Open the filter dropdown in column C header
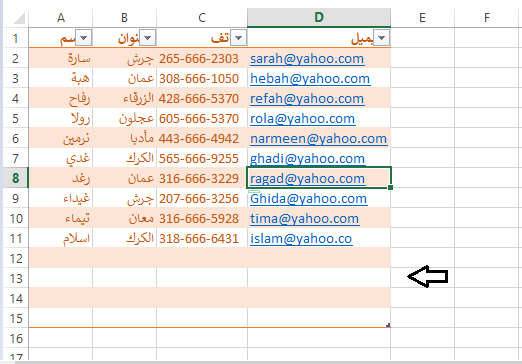The width and height of the screenshot is (522, 364). tap(239, 38)
